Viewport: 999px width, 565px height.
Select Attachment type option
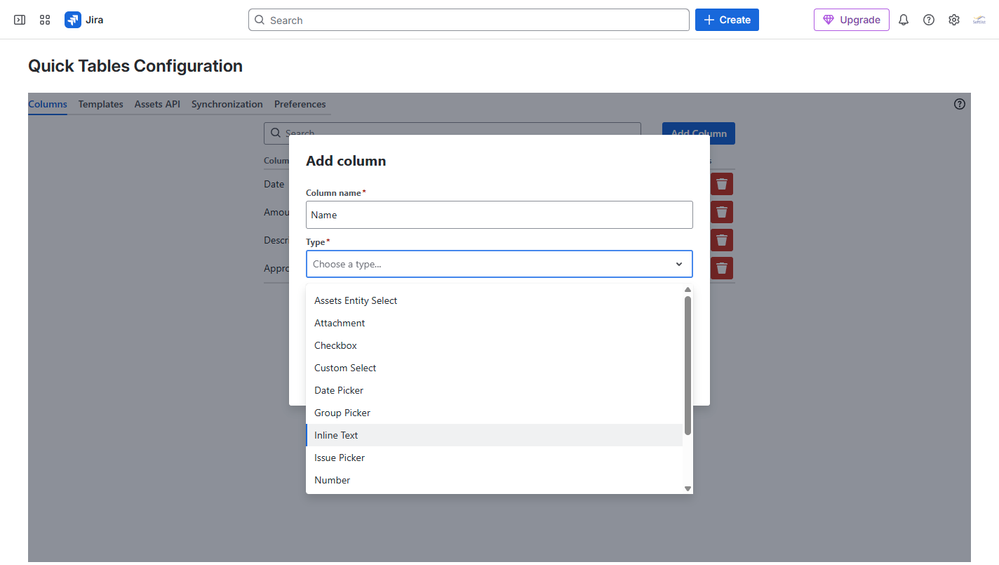pos(494,323)
